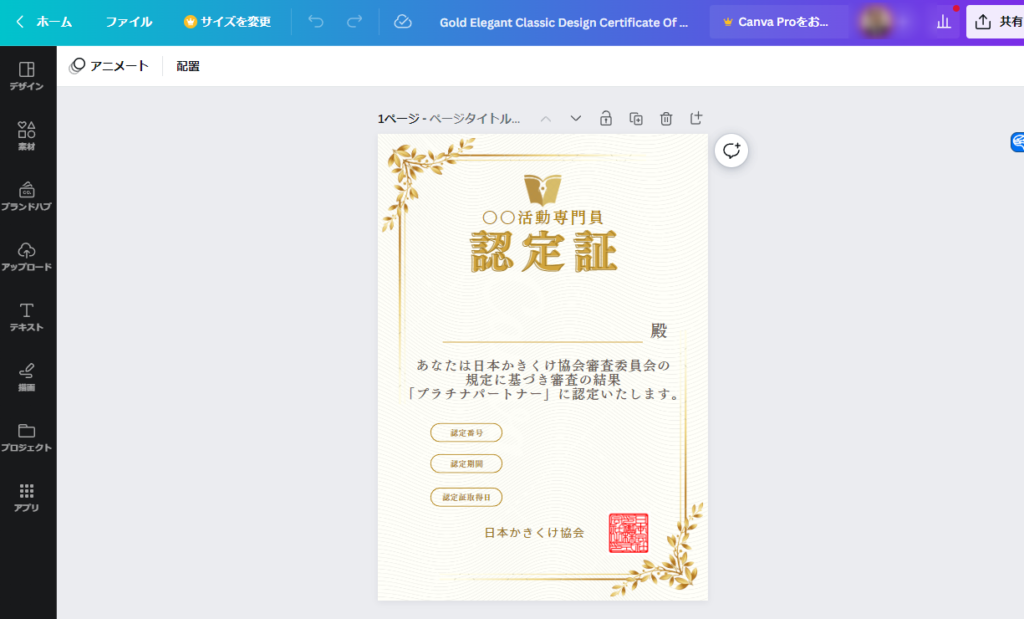
Task: Open the アップロード panel
Action: pos(27,256)
